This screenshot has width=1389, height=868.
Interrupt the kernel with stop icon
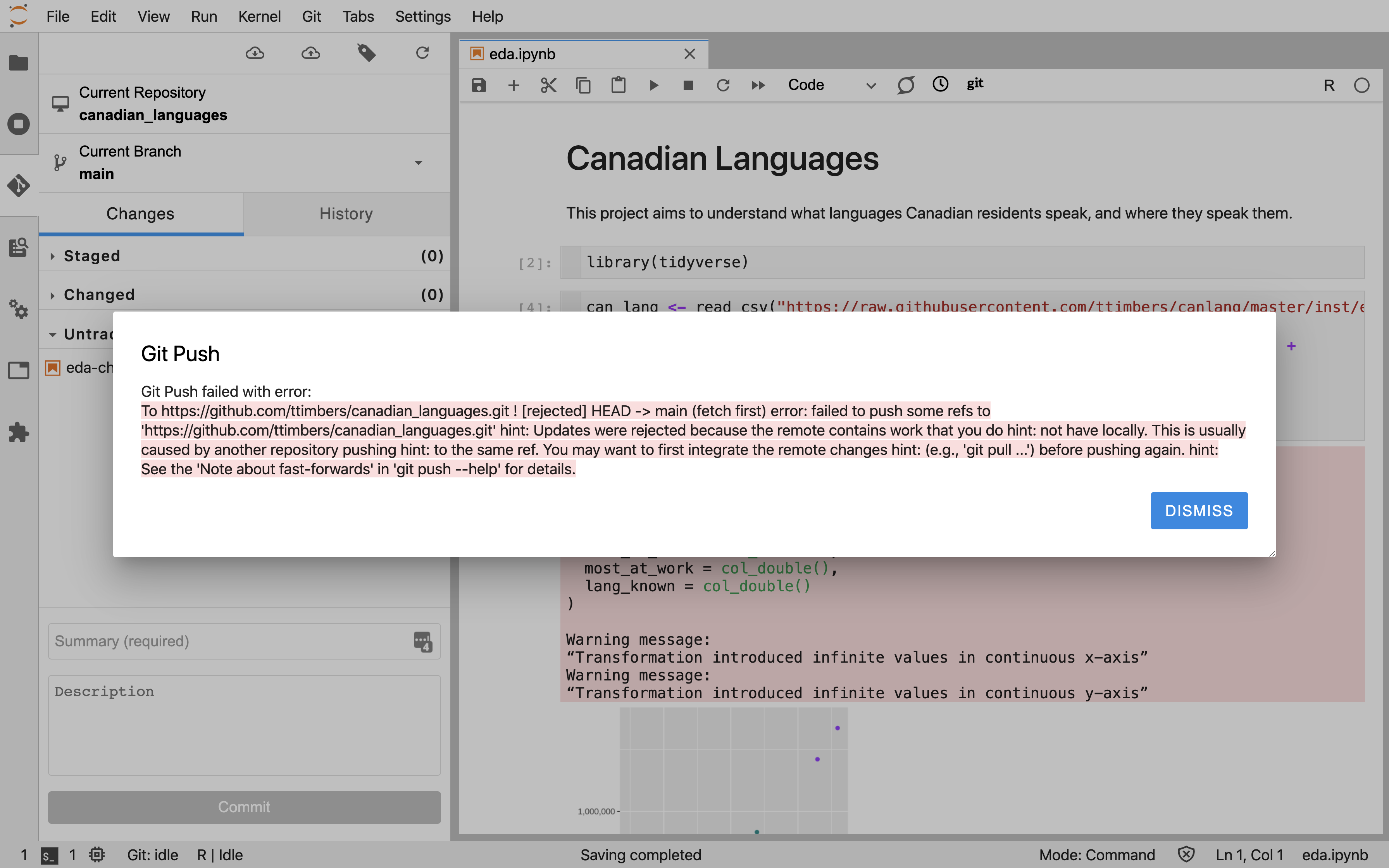688,86
